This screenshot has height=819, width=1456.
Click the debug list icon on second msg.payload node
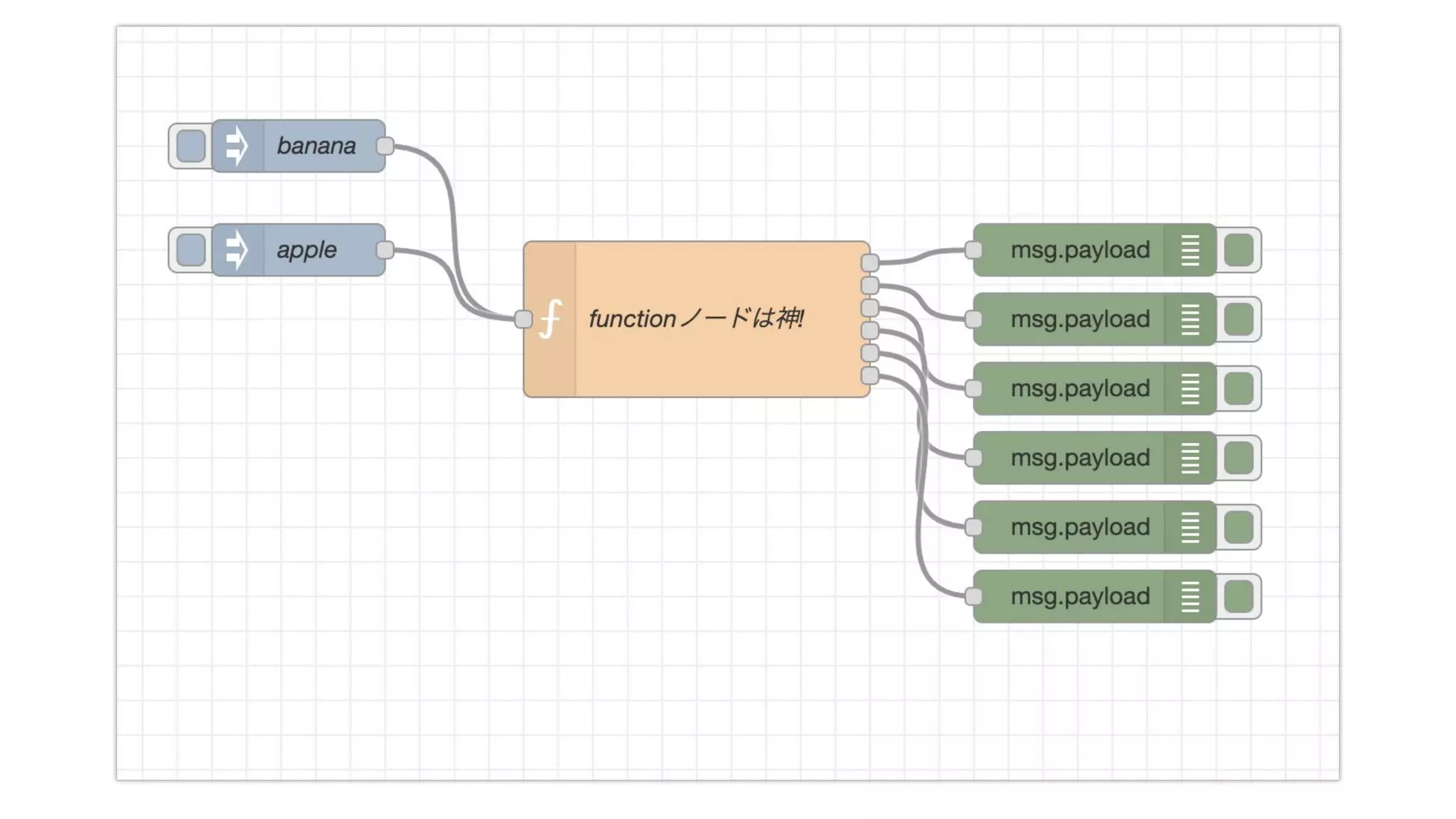(1190, 319)
